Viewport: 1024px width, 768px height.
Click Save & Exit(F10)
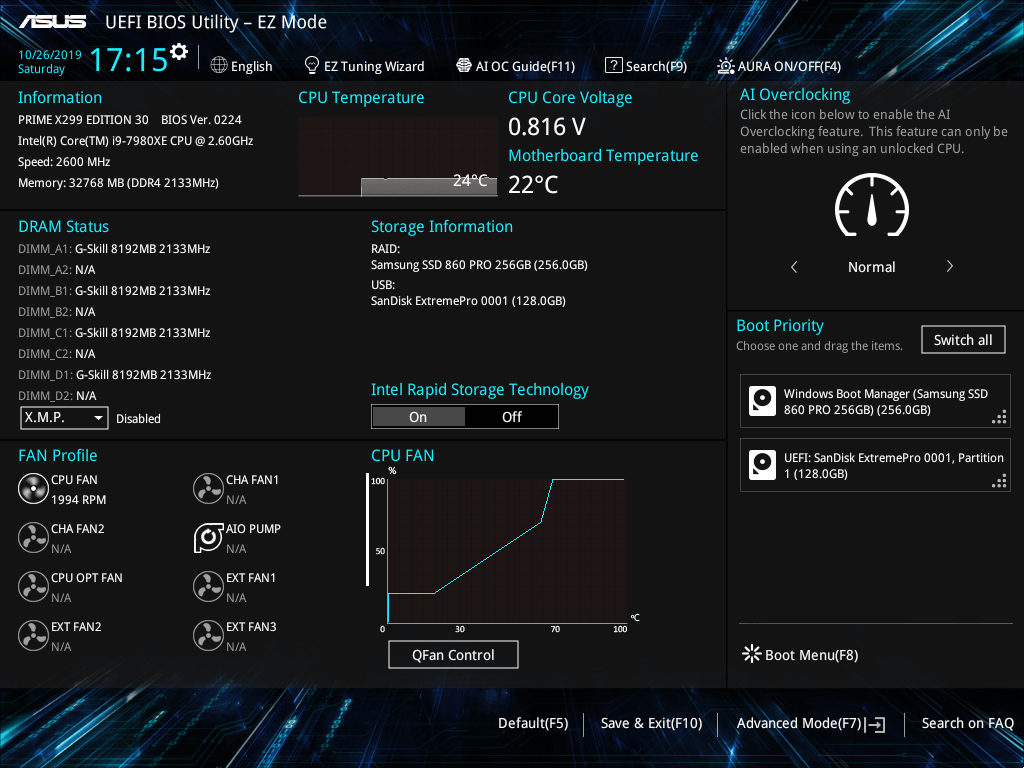click(651, 724)
